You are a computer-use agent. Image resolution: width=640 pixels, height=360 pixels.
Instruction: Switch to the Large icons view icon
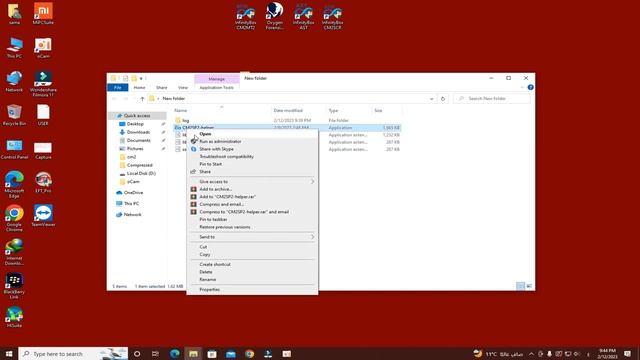click(x=529, y=287)
